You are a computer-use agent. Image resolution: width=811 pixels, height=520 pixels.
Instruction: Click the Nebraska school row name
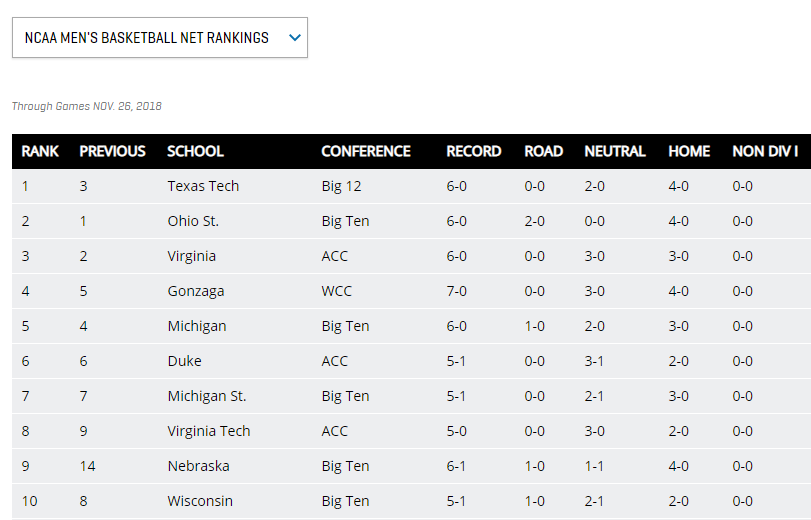(x=198, y=466)
